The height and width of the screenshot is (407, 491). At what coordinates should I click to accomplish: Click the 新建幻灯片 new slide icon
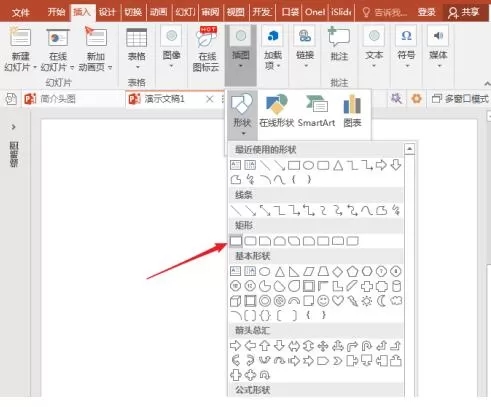[x=20, y=37]
